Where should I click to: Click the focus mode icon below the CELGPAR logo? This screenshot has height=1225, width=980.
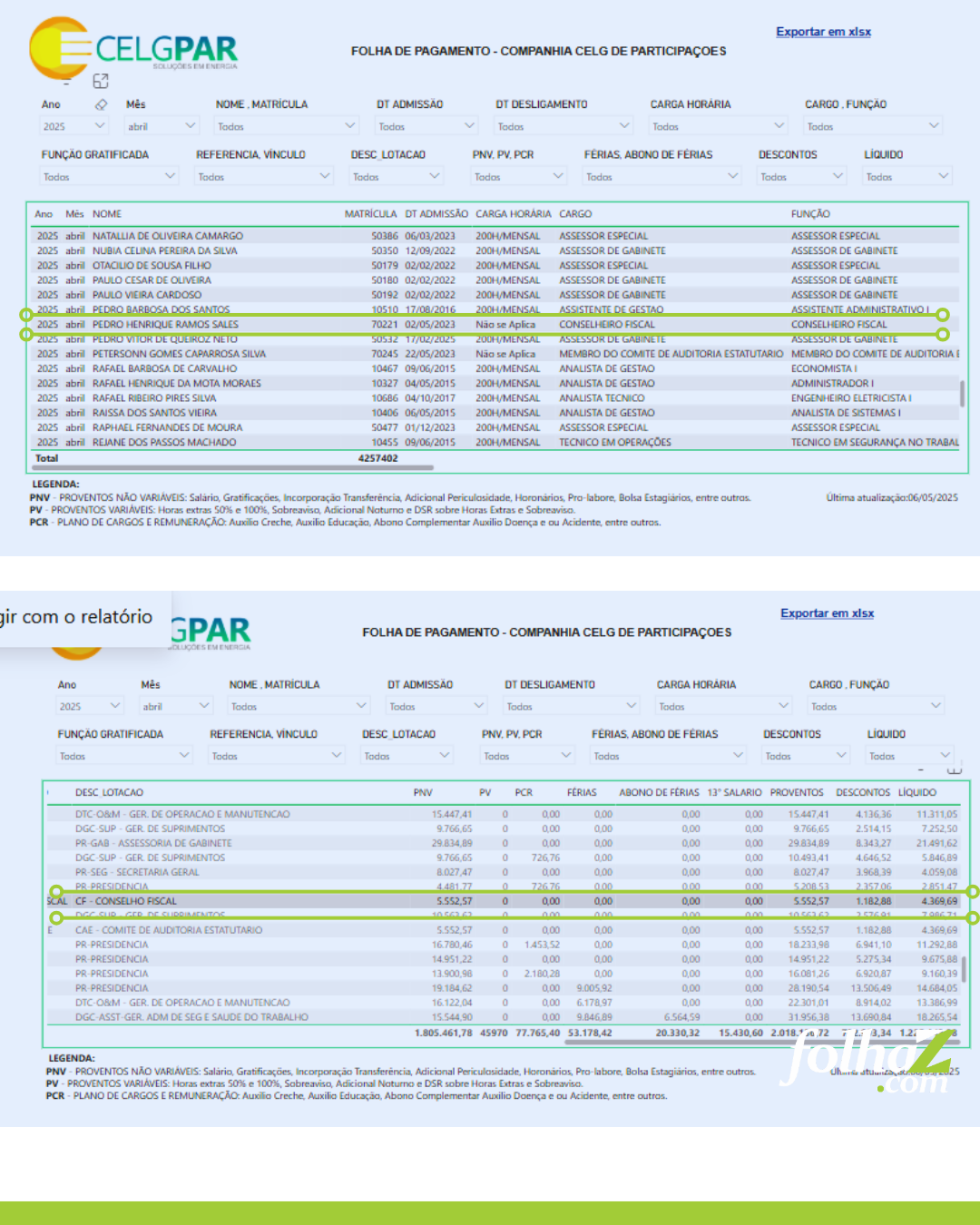[101, 82]
